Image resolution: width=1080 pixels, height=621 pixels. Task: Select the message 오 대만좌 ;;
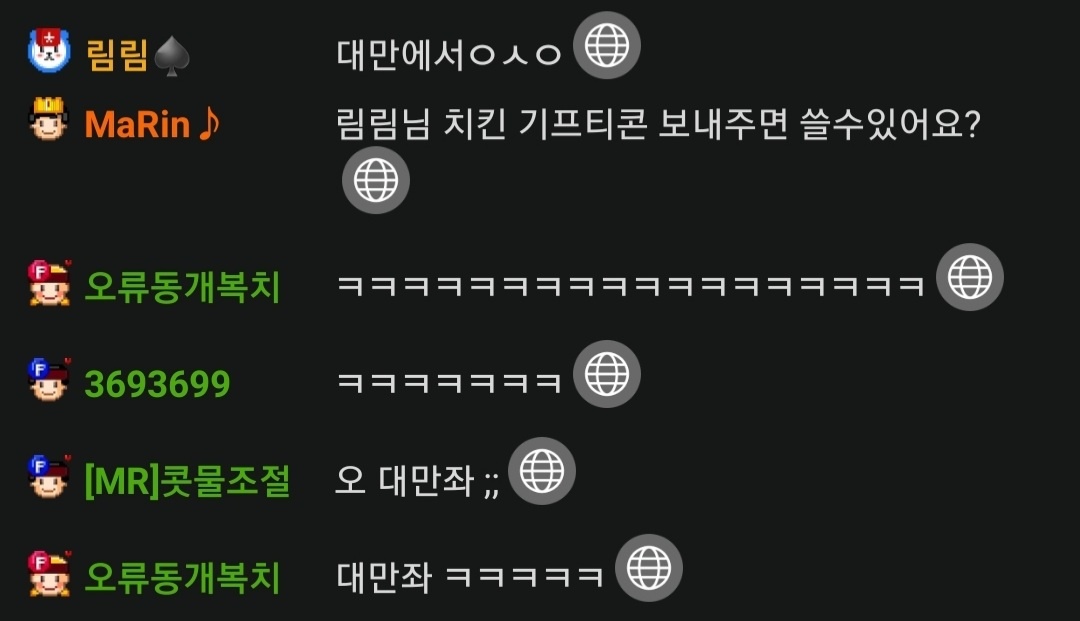417,481
